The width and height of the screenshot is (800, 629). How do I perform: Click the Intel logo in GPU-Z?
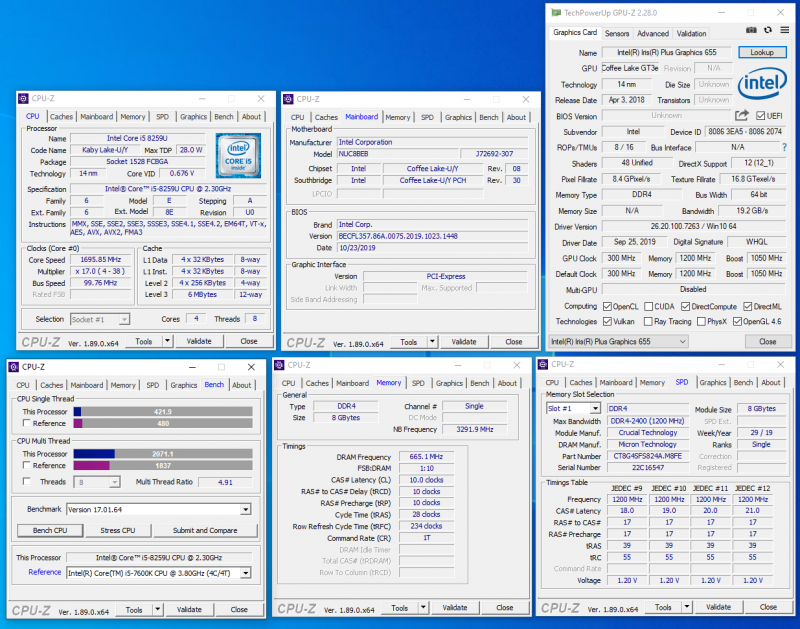point(762,84)
